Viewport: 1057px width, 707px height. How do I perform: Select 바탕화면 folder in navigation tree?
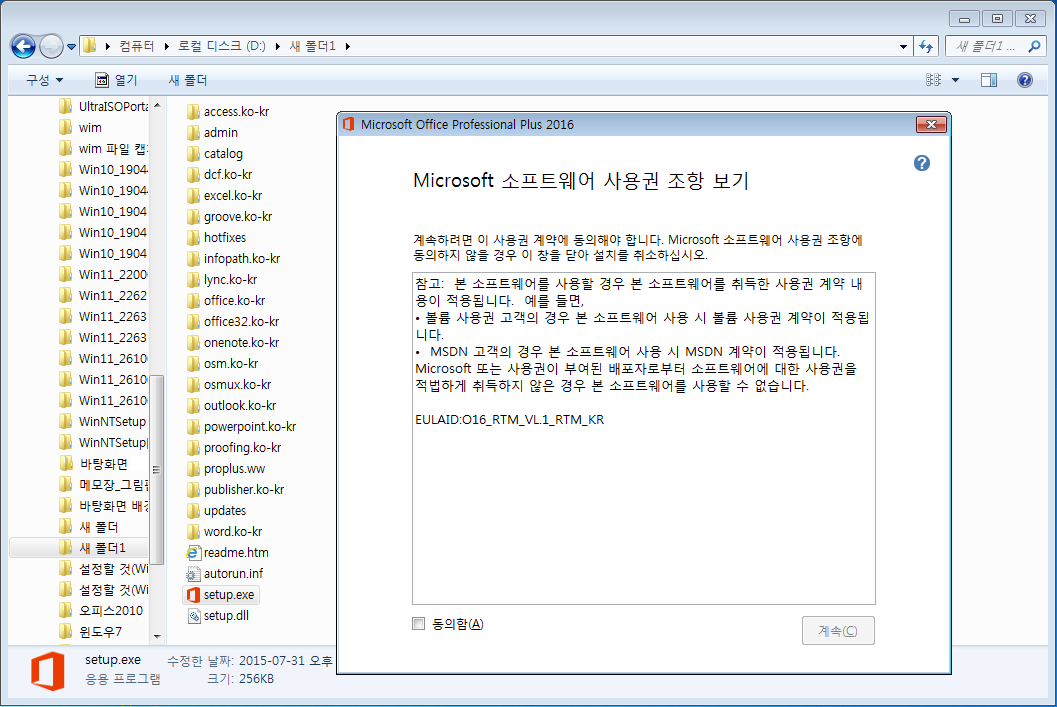[94, 464]
